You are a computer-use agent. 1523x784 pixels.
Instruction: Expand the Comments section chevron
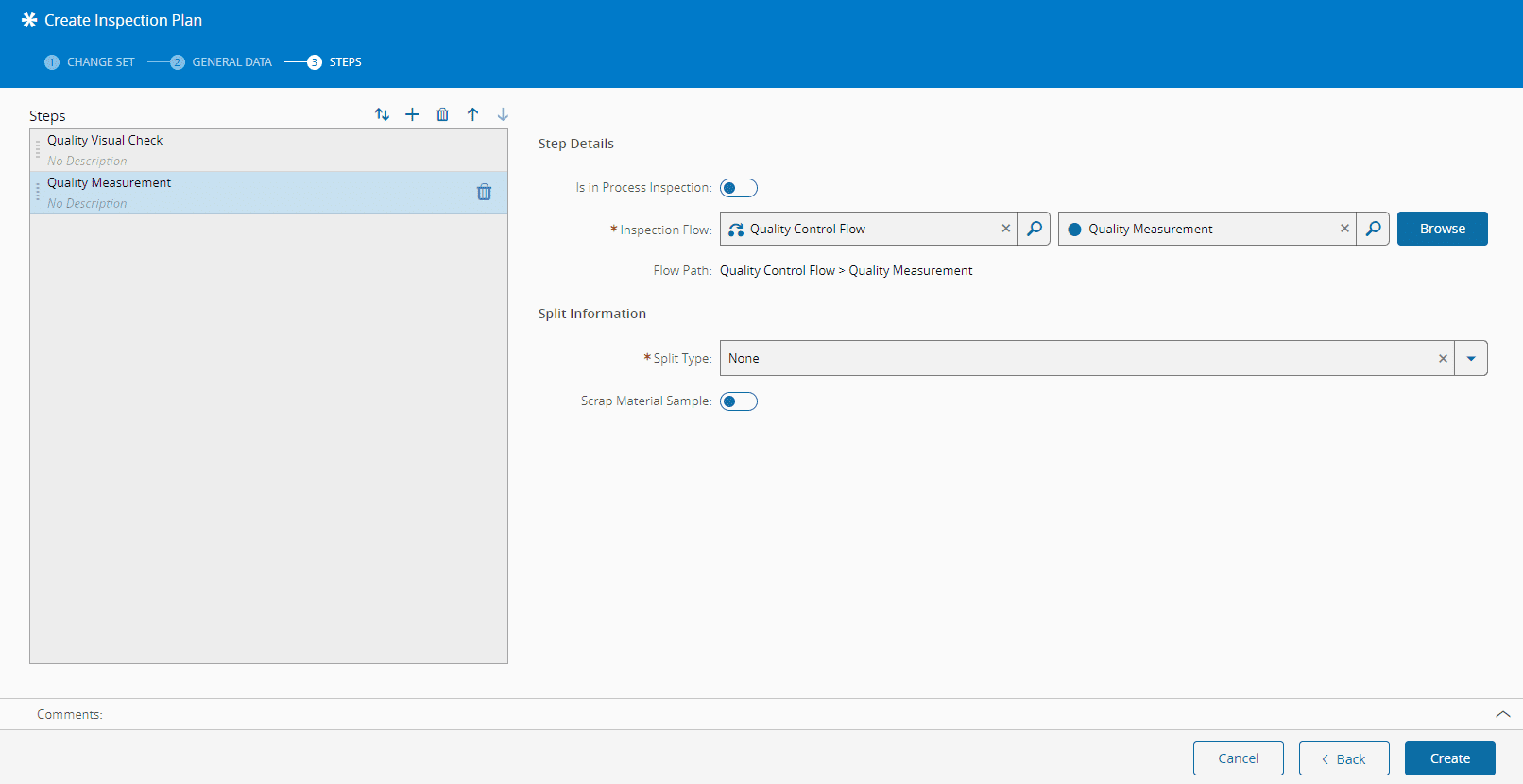[1502, 714]
